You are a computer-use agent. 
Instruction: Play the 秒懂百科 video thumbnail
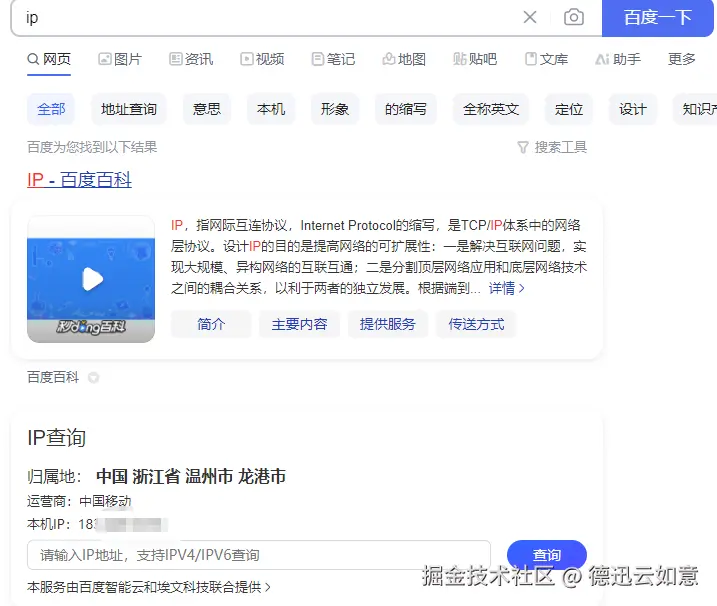pyautogui.click(x=91, y=279)
